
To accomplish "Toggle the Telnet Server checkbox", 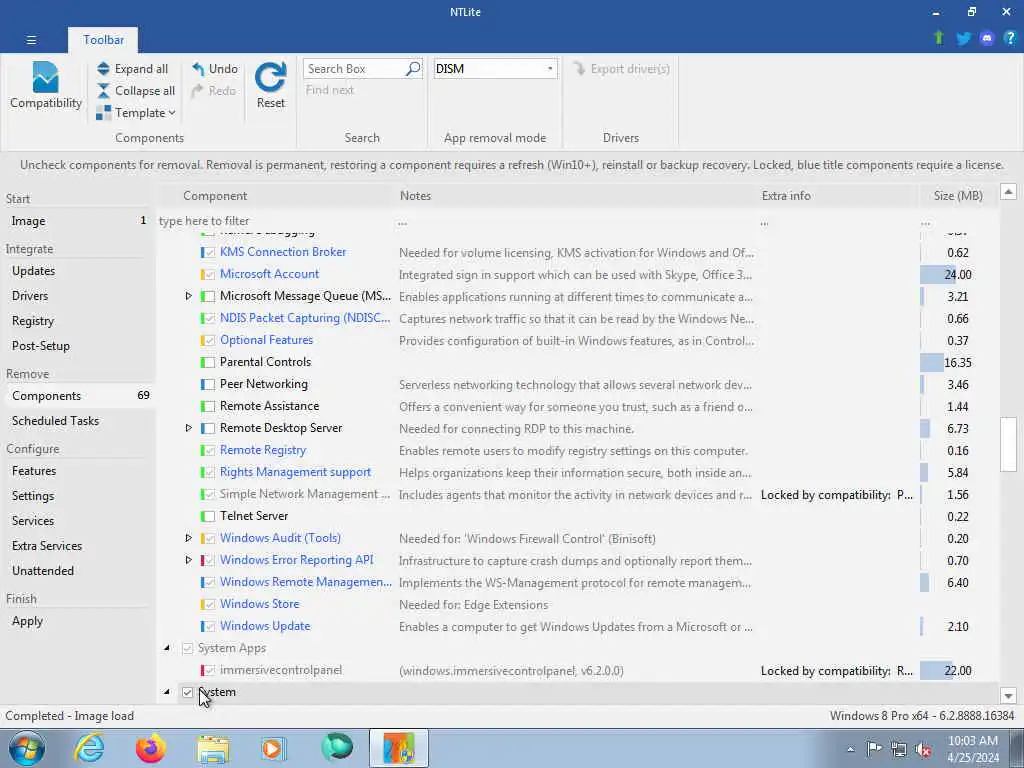I will click(208, 516).
